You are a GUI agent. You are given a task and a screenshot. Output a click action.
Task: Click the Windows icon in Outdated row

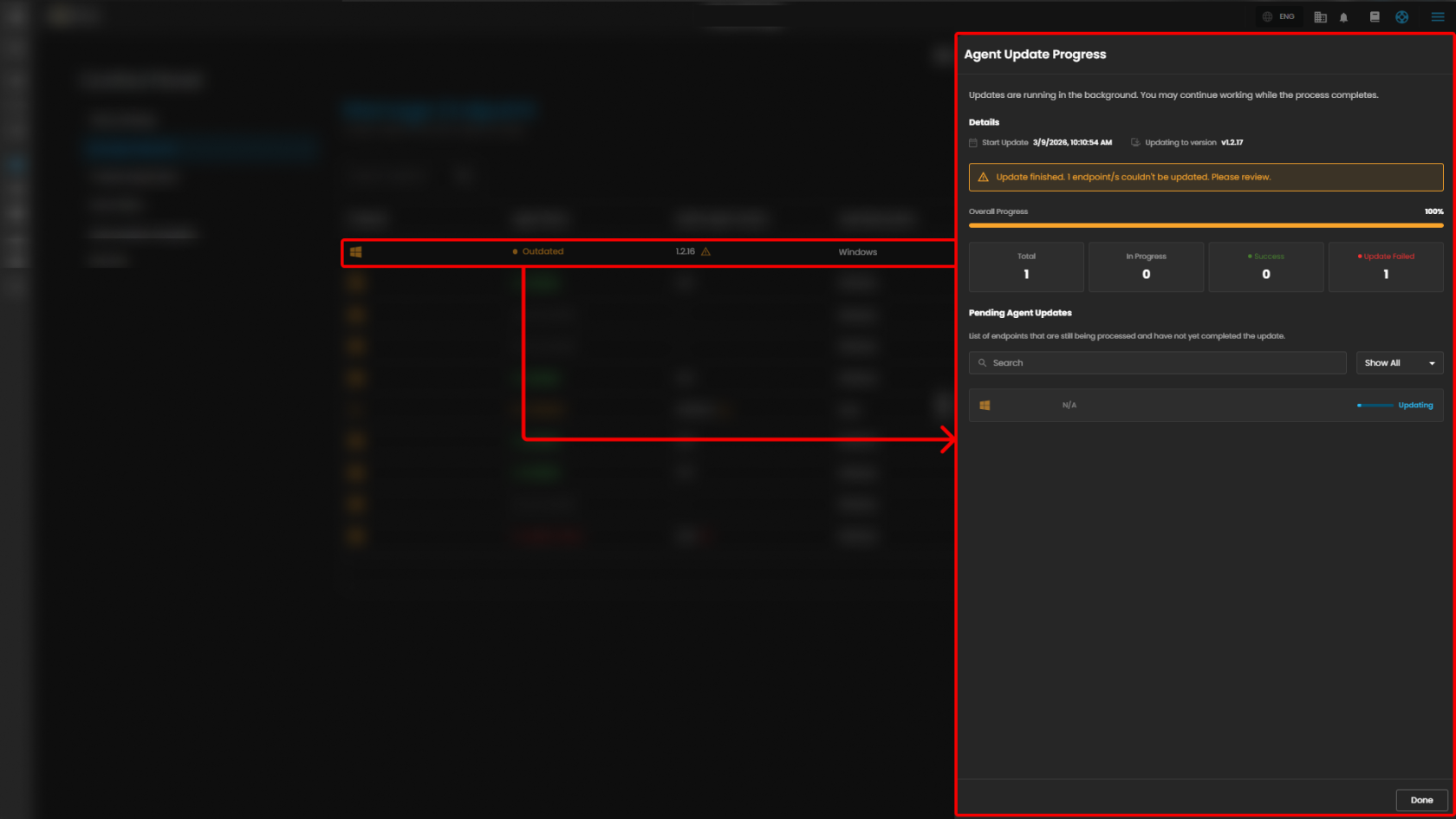click(x=355, y=252)
